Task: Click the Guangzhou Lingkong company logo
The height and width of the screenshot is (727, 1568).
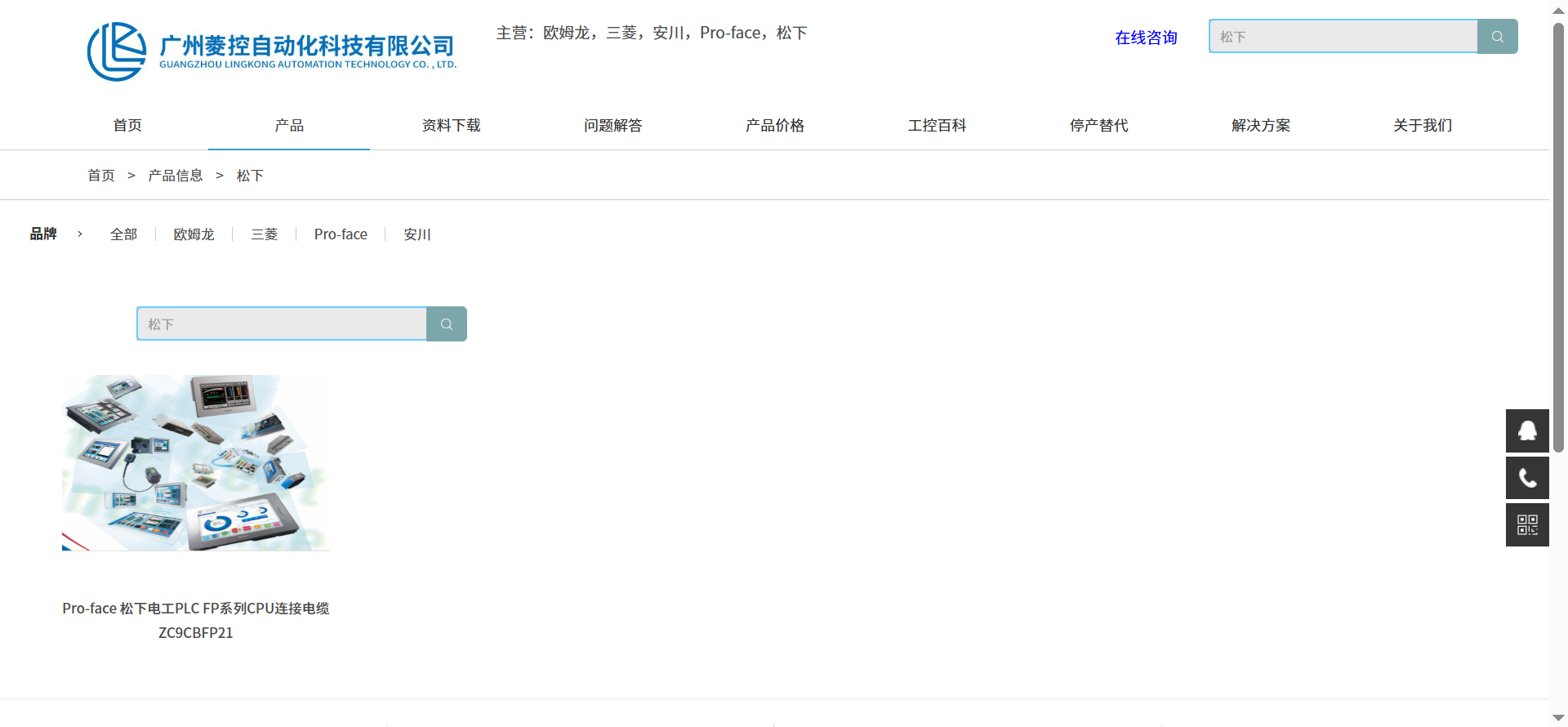Action: tap(272, 51)
